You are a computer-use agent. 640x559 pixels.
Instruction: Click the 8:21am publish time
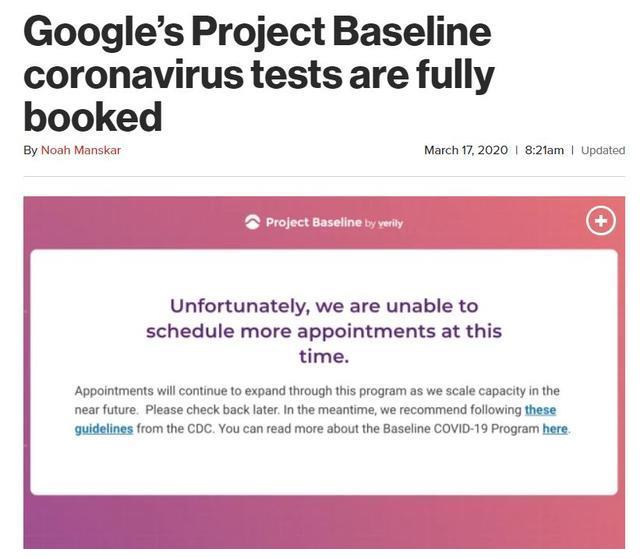[x=544, y=150]
